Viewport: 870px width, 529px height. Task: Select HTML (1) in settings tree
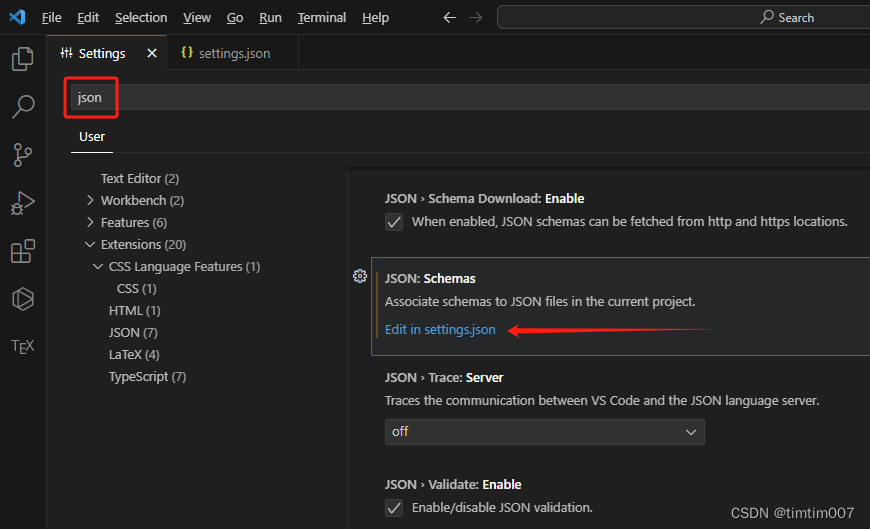click(135, 310)
